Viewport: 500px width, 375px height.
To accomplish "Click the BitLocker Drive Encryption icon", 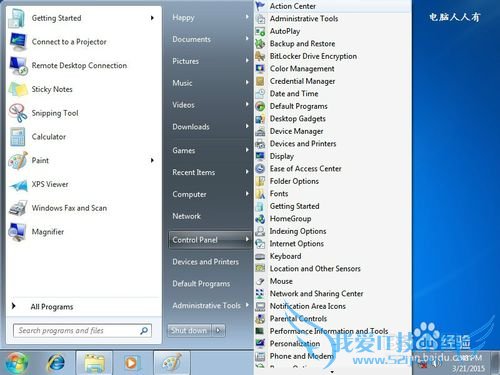I will [260, 56].
